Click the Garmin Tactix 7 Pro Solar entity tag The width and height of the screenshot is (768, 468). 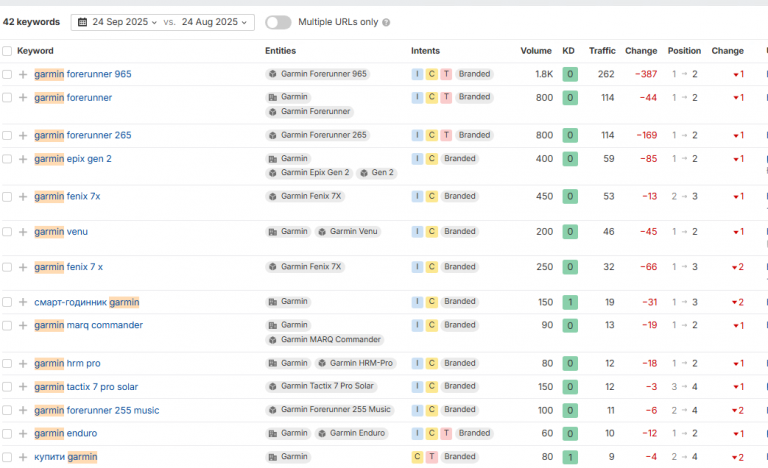pos(321,386)
